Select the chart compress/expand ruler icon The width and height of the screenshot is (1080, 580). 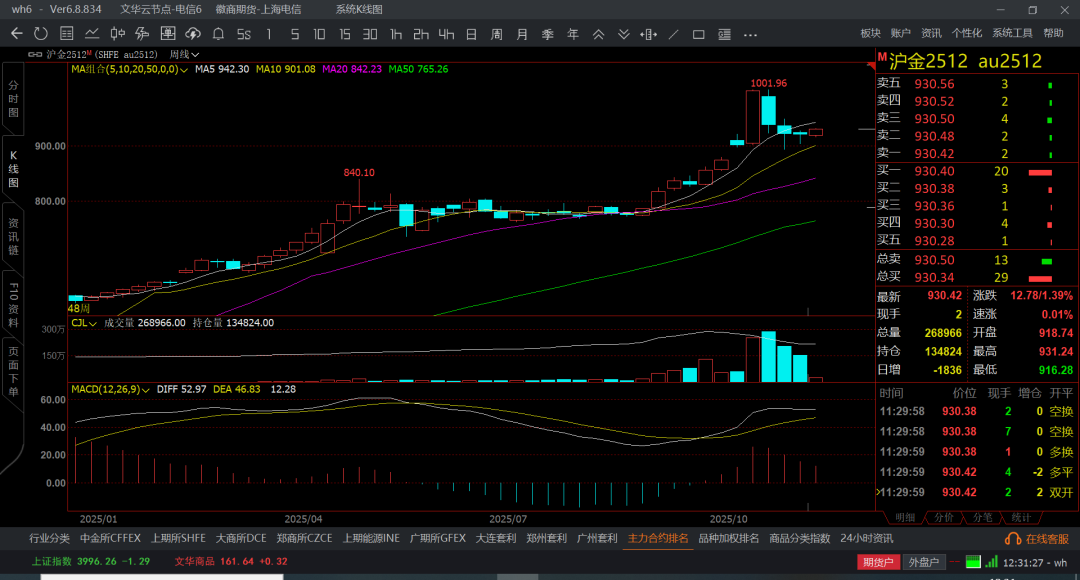pyautogui.click(x=648, y=34)
